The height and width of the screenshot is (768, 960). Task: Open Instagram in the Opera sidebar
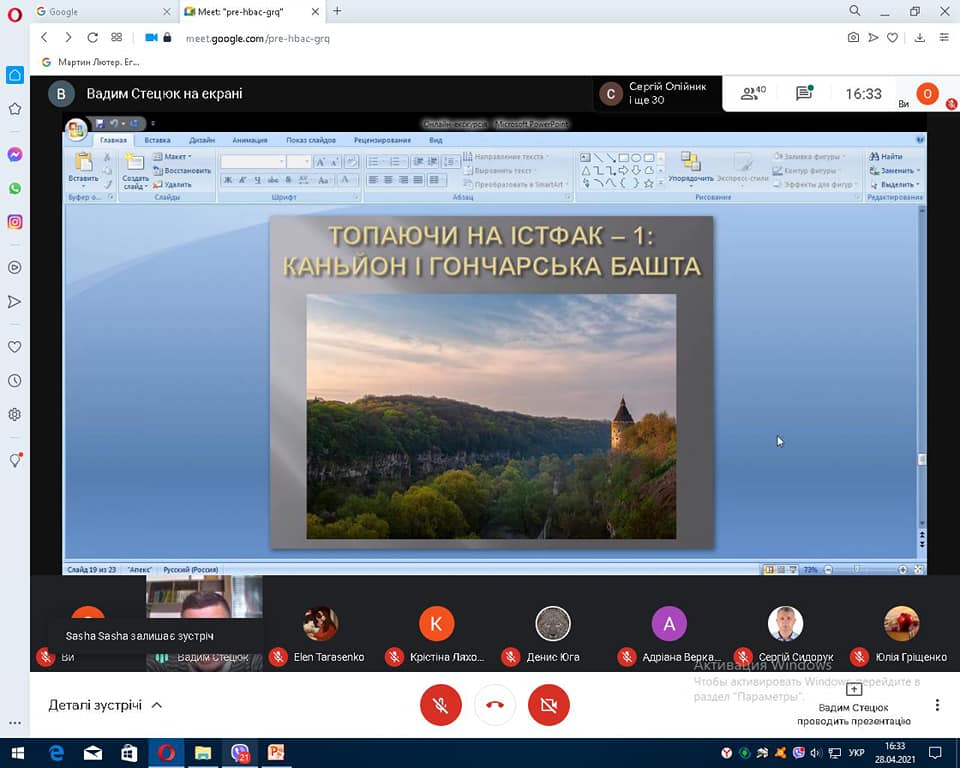pyautogui.click(x=15, y=222)
